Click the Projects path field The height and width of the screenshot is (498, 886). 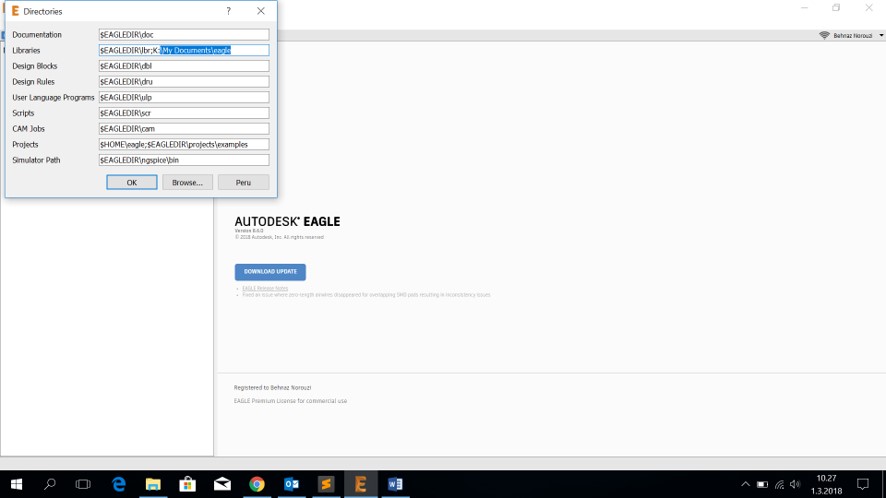click(x=184, y=144)
